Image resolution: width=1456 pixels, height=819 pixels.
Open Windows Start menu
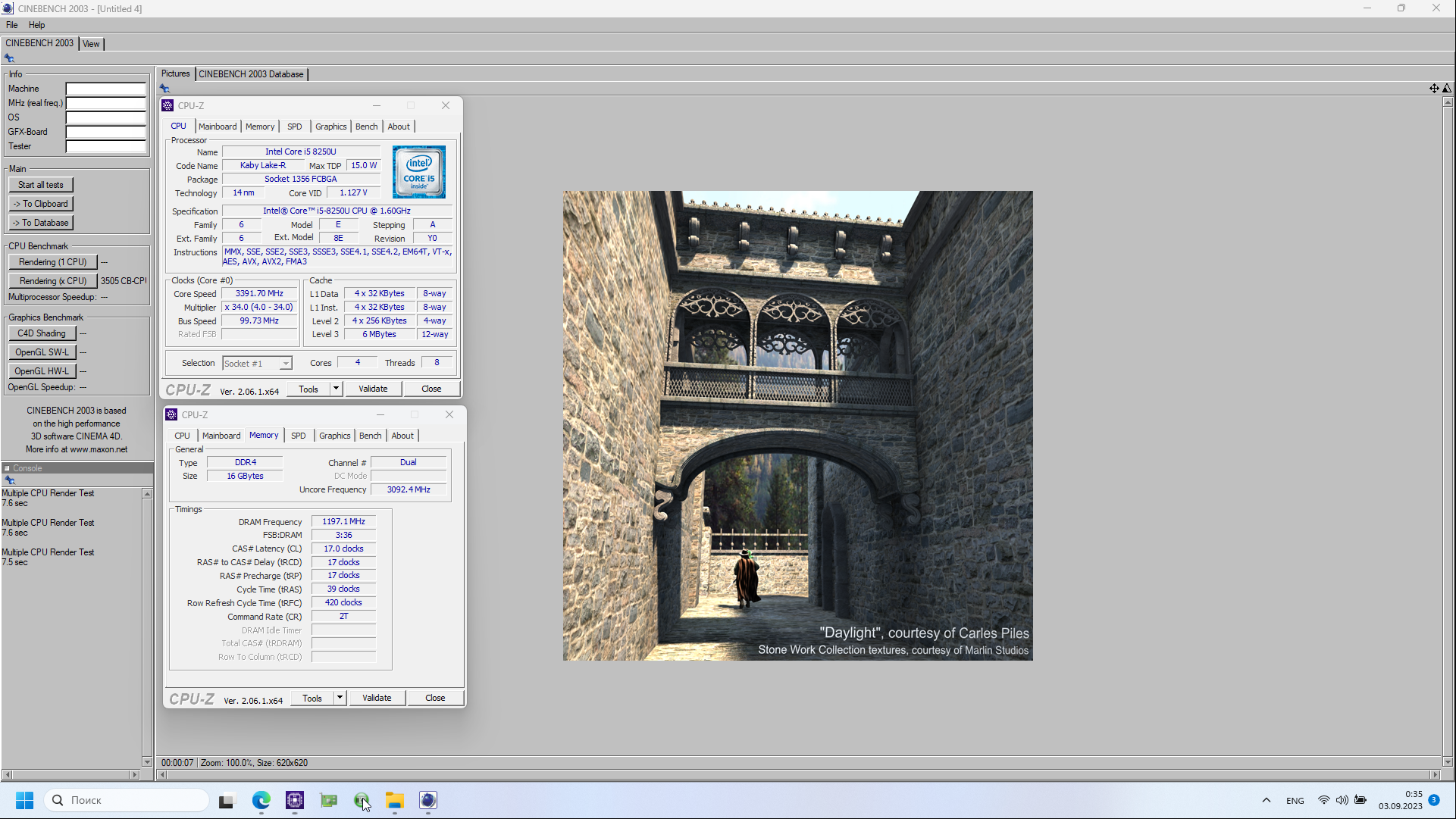24,800
